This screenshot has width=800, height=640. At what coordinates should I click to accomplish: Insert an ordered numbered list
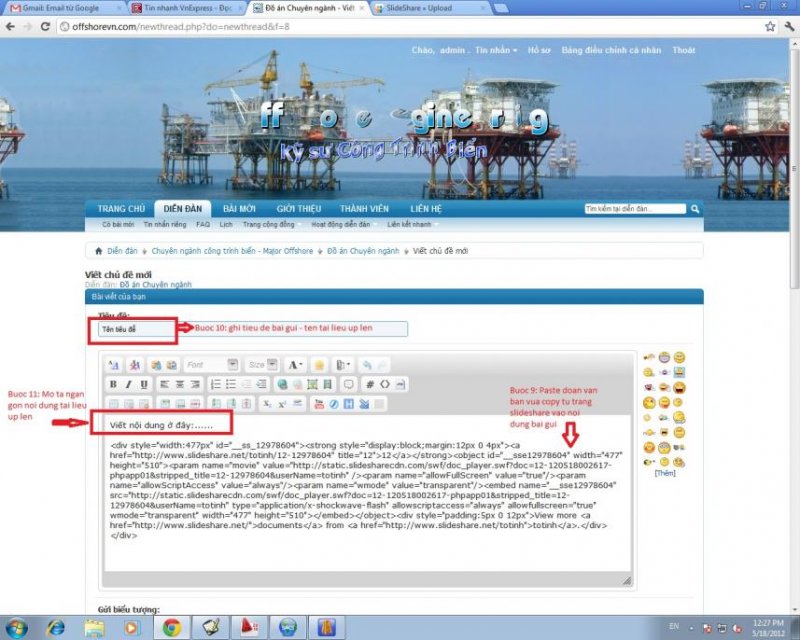pyautogui.click(x=216, y=384)
